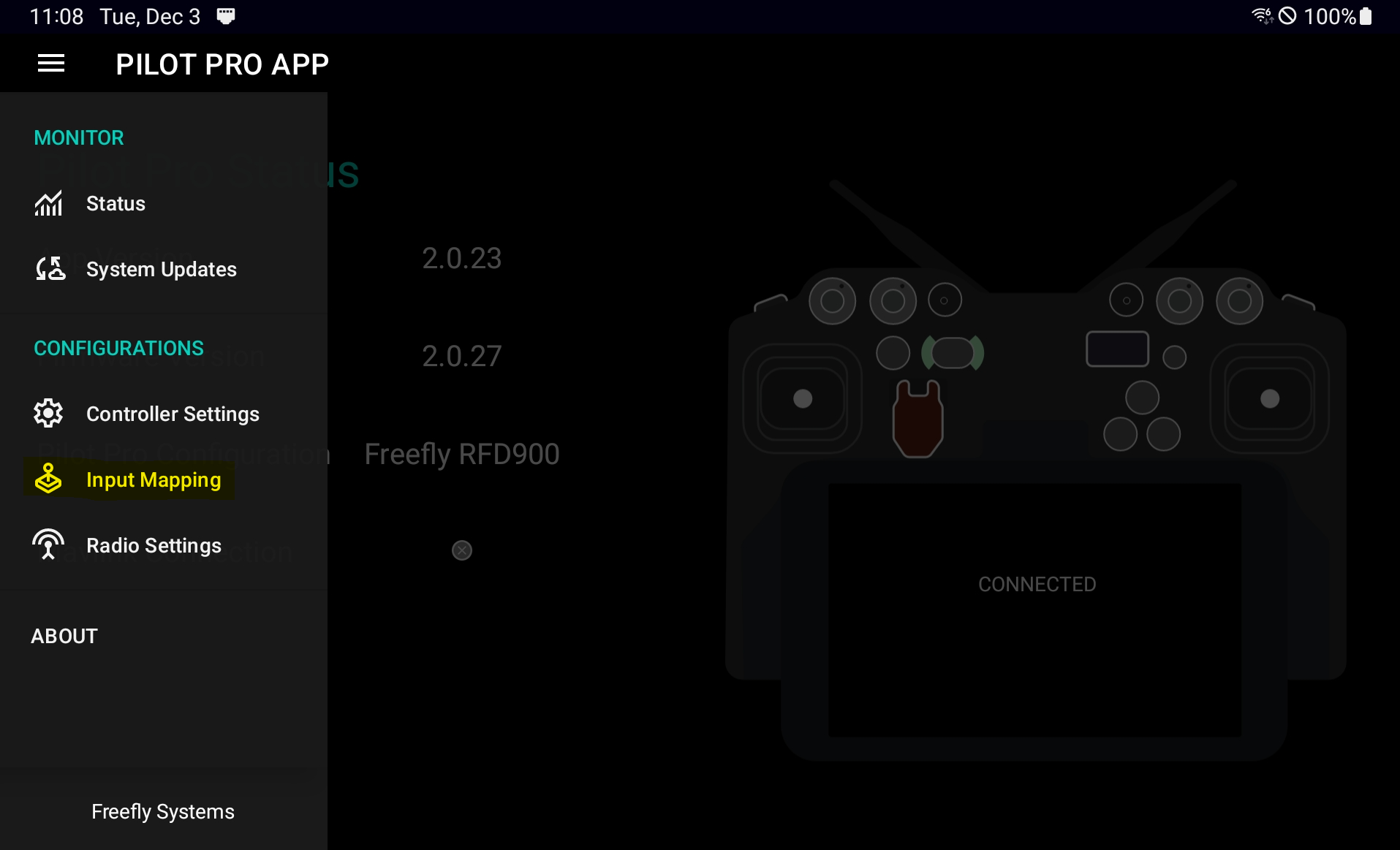Click the right joystick on controller diagram
This screenshot has width=1400, height=850.
click(1270, 398)
